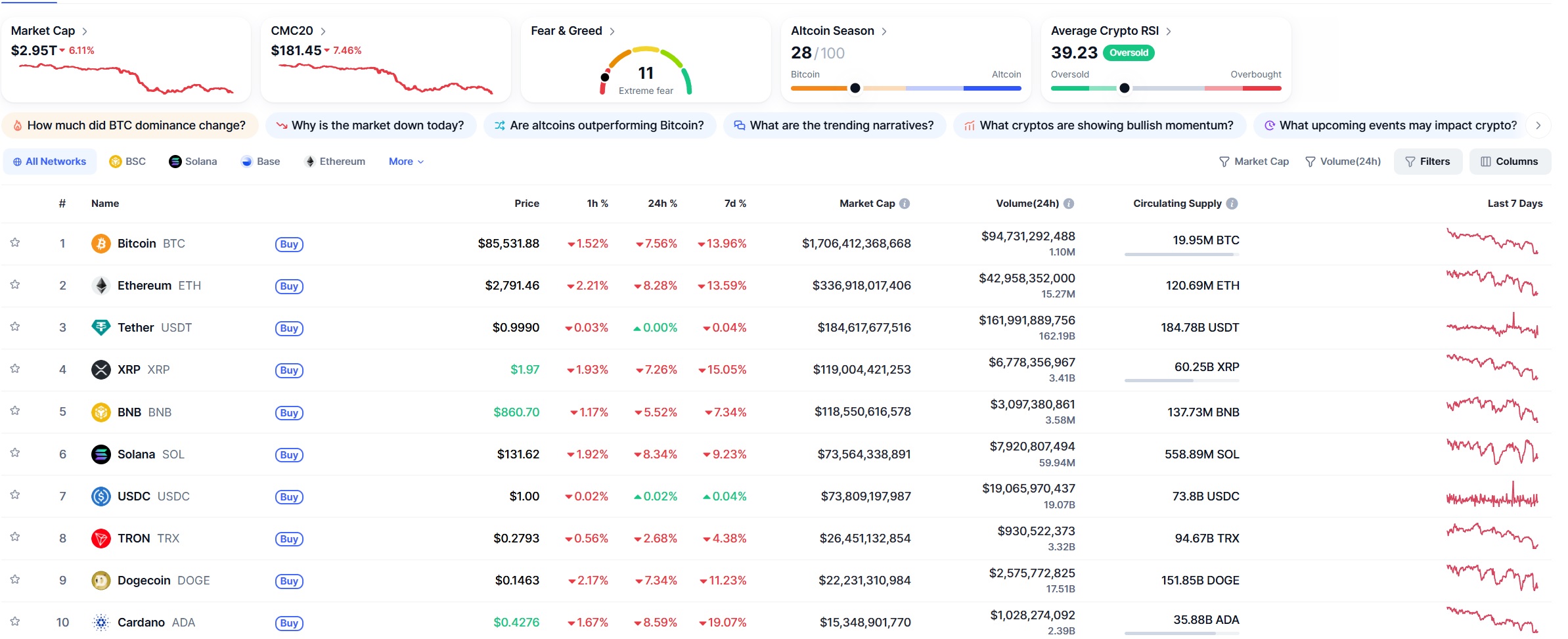Click the Bitcoin coin logo icon

(x=101, y=244)
